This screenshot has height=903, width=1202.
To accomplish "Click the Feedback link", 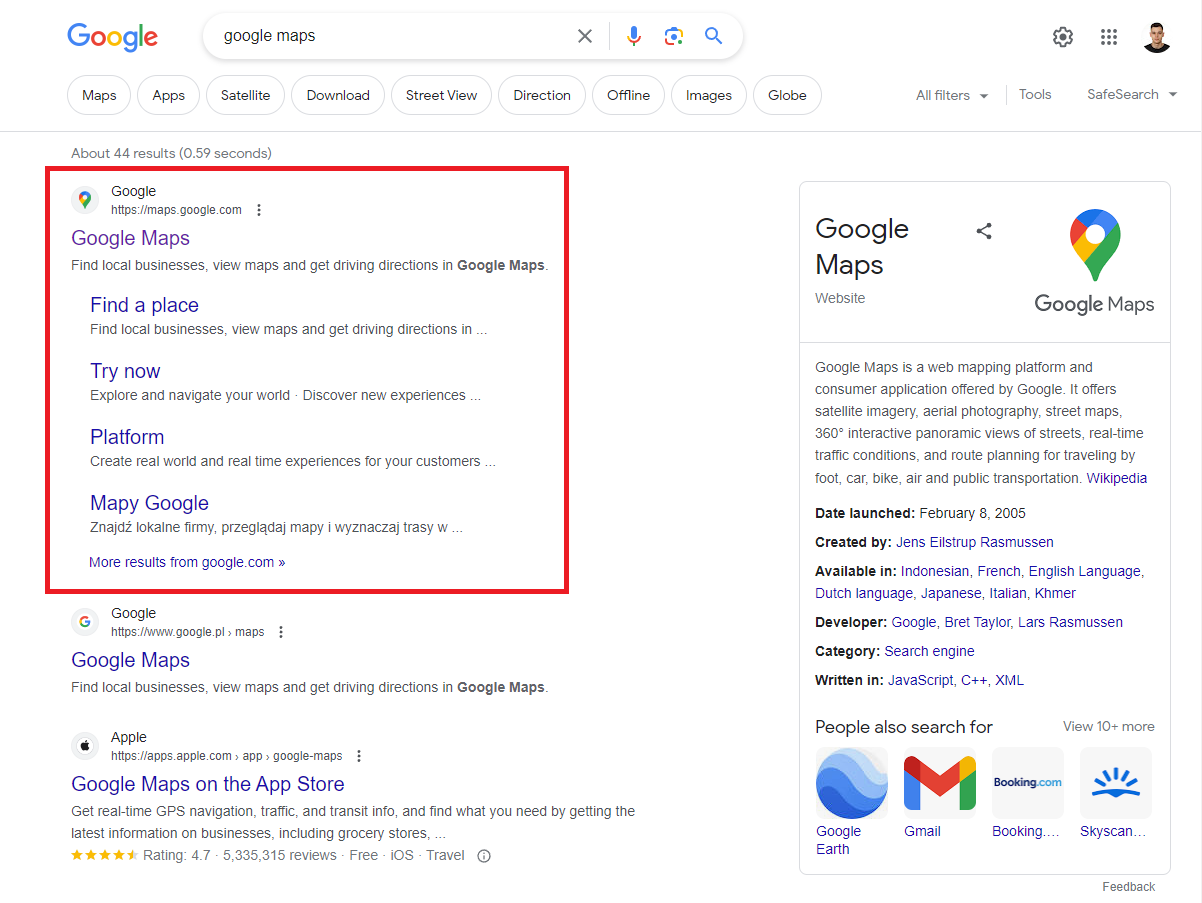I will (1129, 887).
